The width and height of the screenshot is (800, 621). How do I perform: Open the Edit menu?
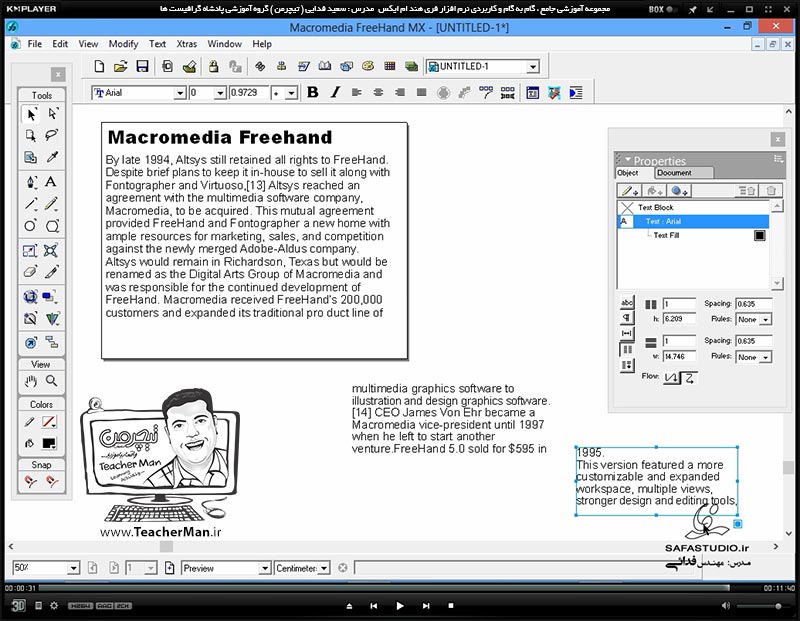coord(60,44)
